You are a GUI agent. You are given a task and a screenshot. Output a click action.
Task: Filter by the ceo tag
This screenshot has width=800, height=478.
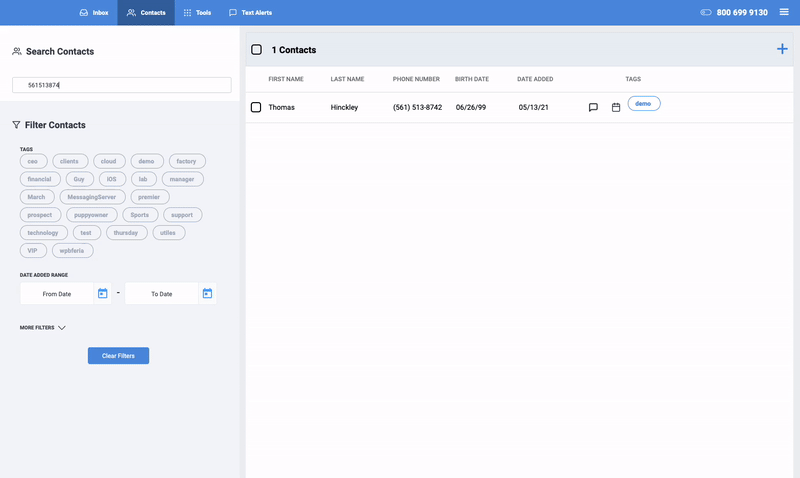(33, 161)
